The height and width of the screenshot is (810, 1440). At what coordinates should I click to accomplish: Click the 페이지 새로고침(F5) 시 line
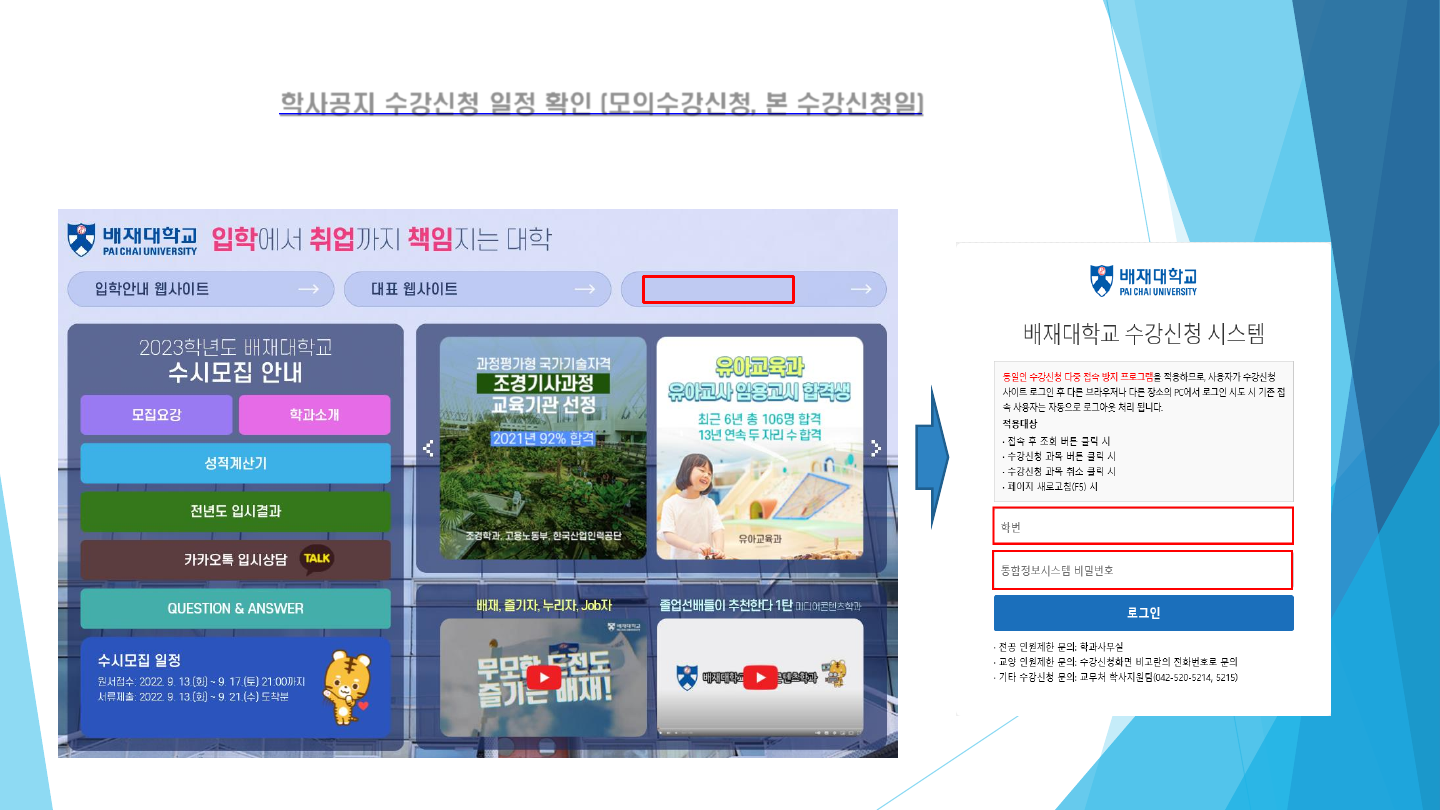pyautogui.click(x=1050, y=487)
